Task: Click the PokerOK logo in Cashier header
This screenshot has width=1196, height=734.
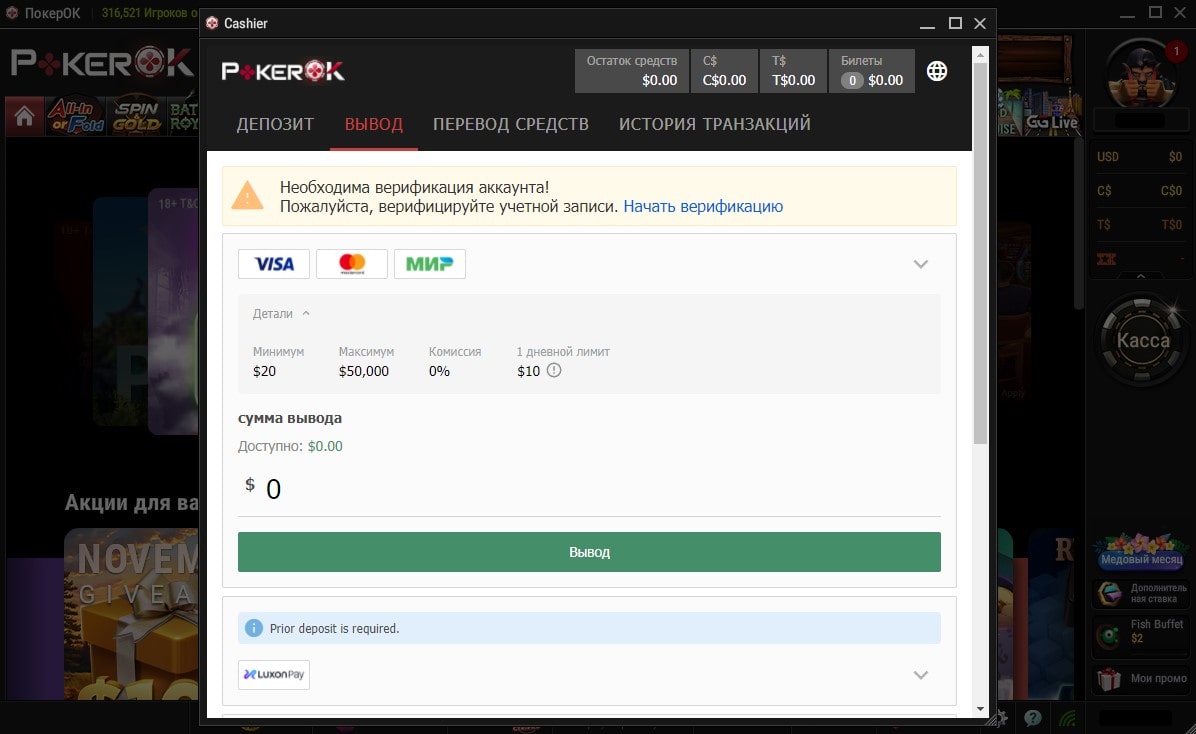Action: 283,71
